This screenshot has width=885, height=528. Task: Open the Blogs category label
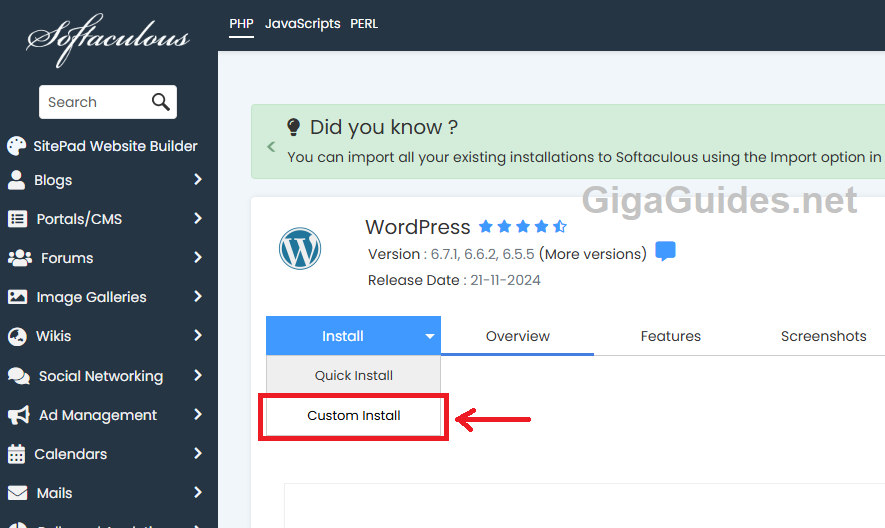53,180
